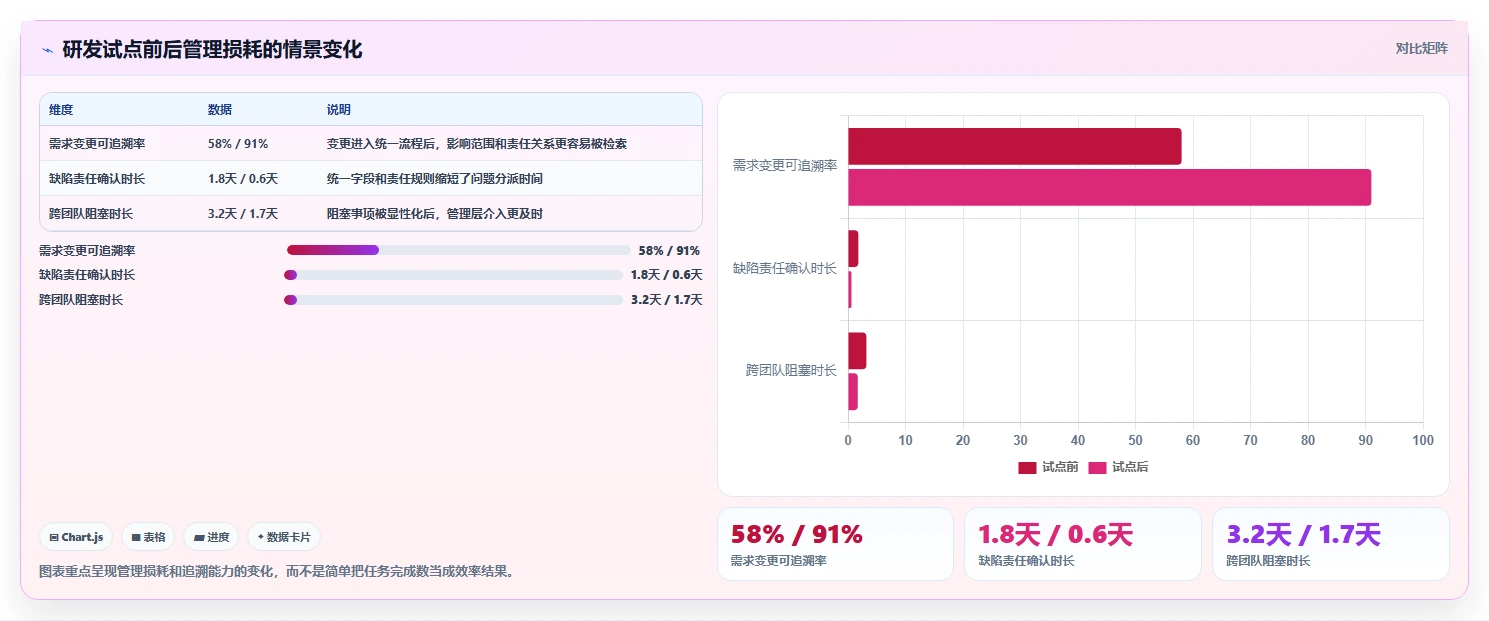Click the 试点后 bar for 需求变更可追溯率 in the chart

pos(1110,188)
